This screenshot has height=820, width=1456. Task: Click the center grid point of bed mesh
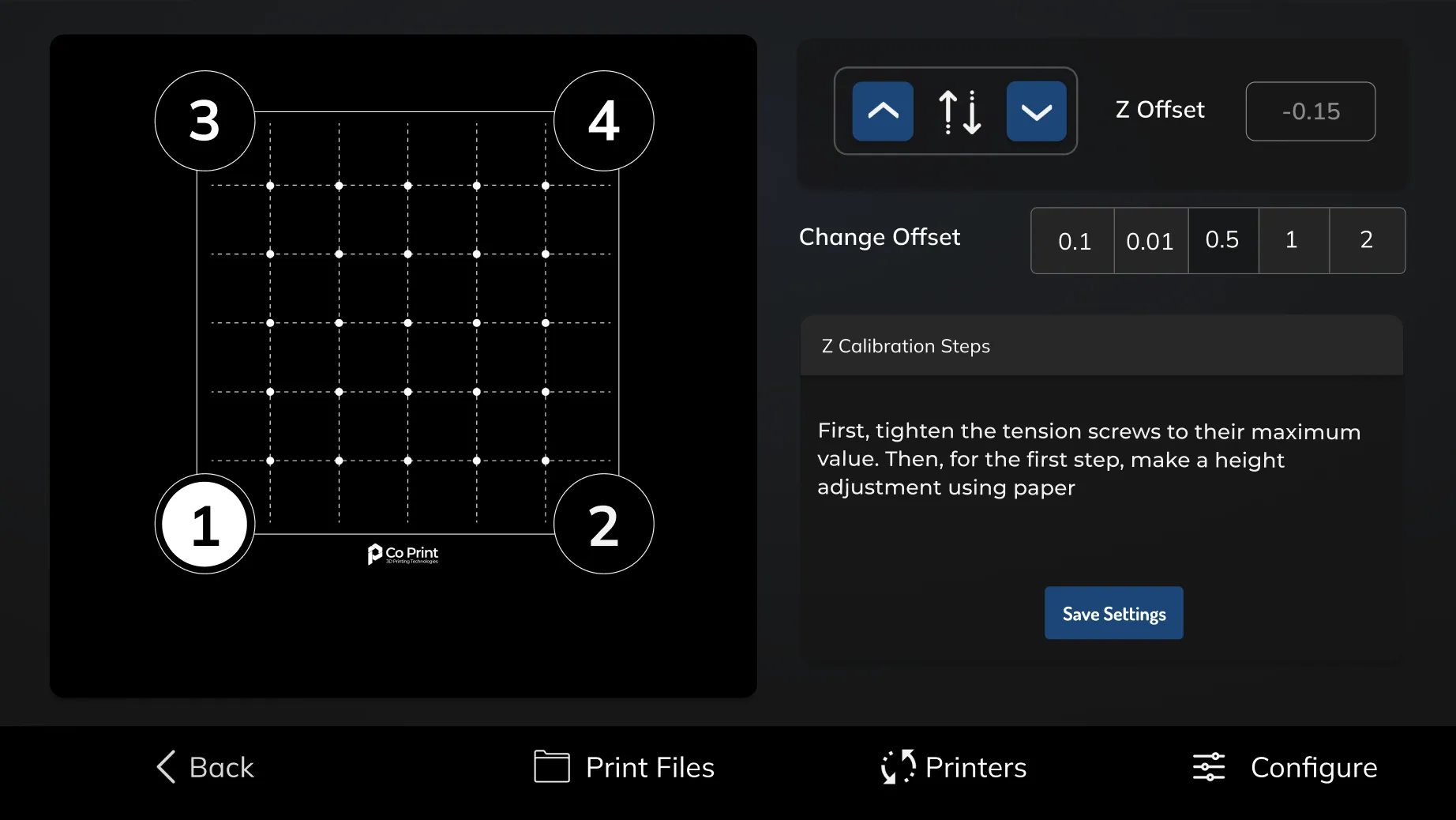click(x=408, y=323)
